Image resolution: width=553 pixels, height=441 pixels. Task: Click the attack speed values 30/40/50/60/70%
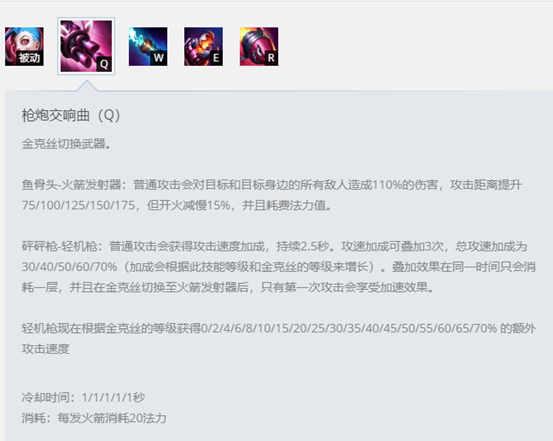point(69,267)
